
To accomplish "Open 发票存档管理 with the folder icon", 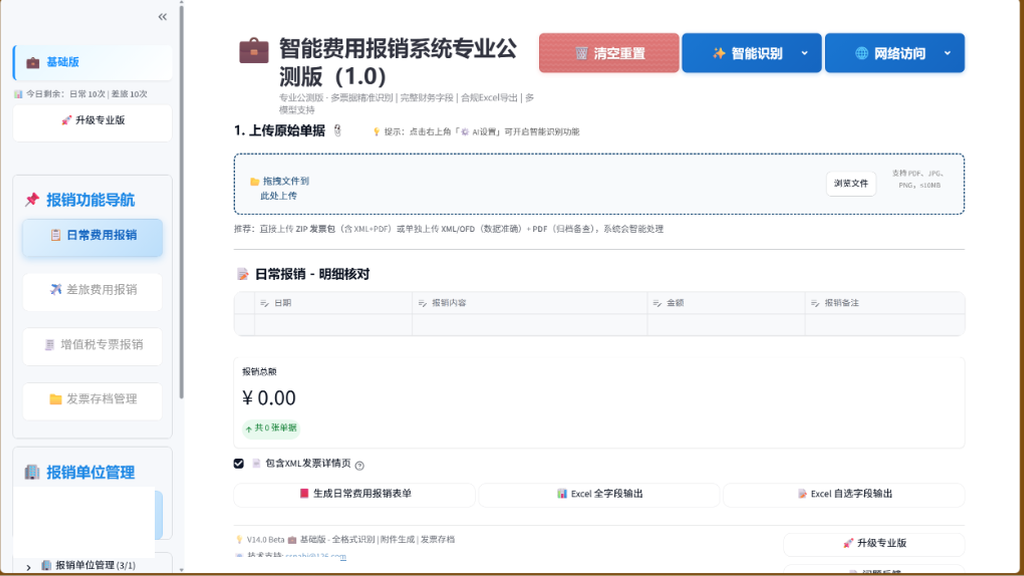I will [x=92, y=400].
